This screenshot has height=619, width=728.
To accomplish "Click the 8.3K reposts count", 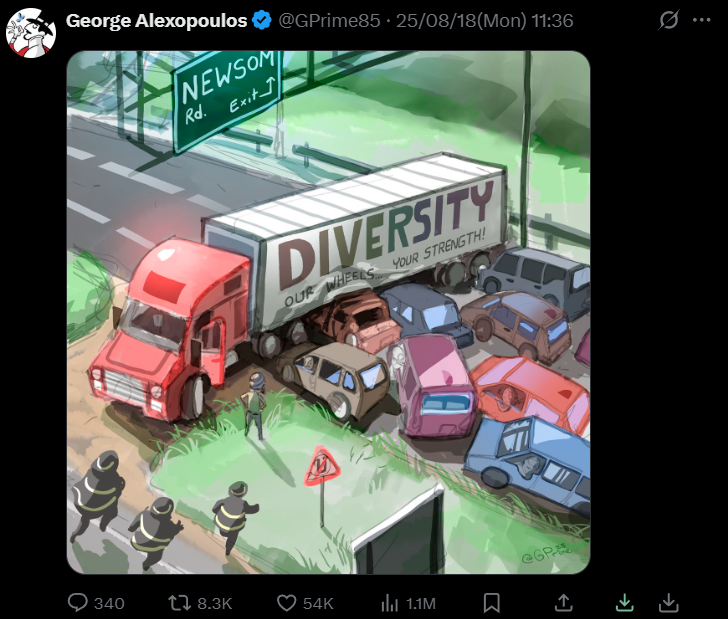I will point(214,604).
